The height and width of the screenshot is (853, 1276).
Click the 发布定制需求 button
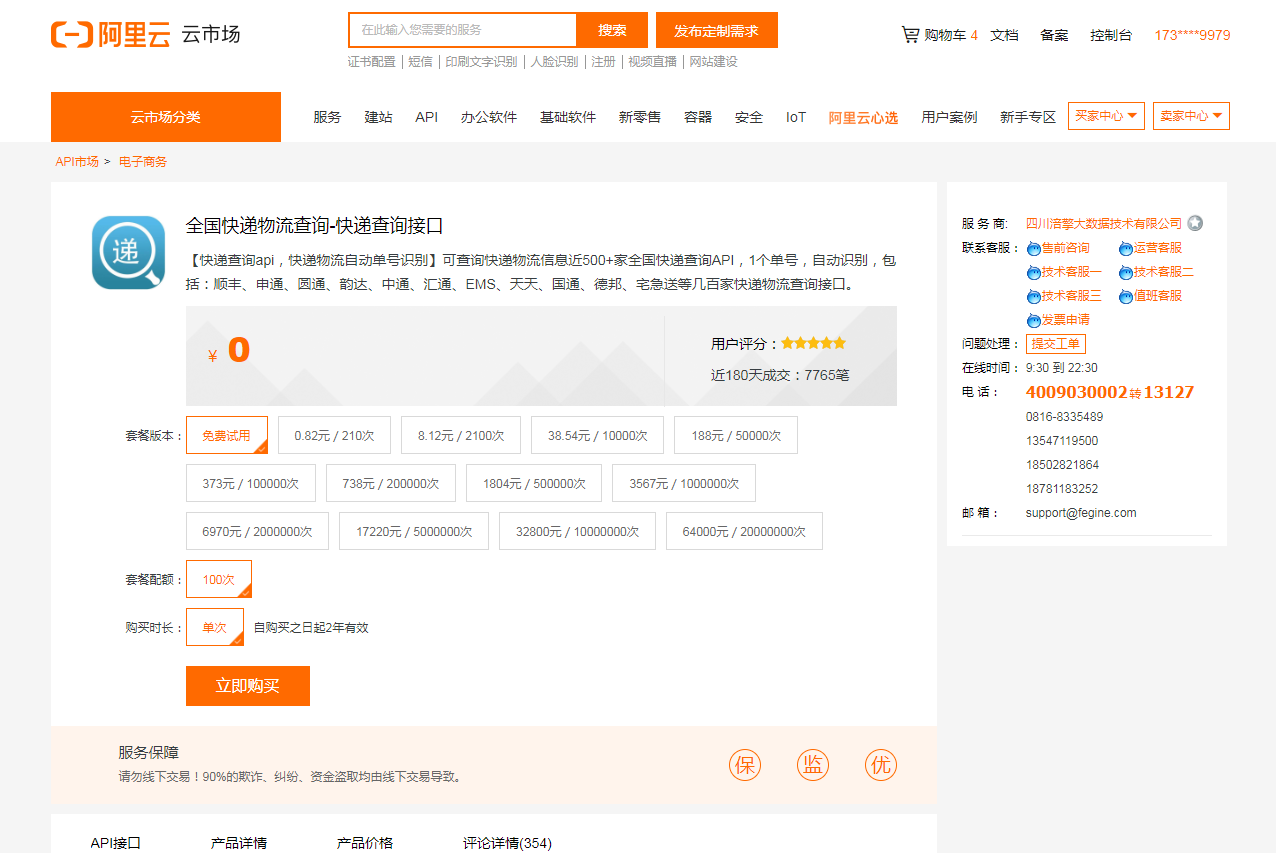click(717, 30)
